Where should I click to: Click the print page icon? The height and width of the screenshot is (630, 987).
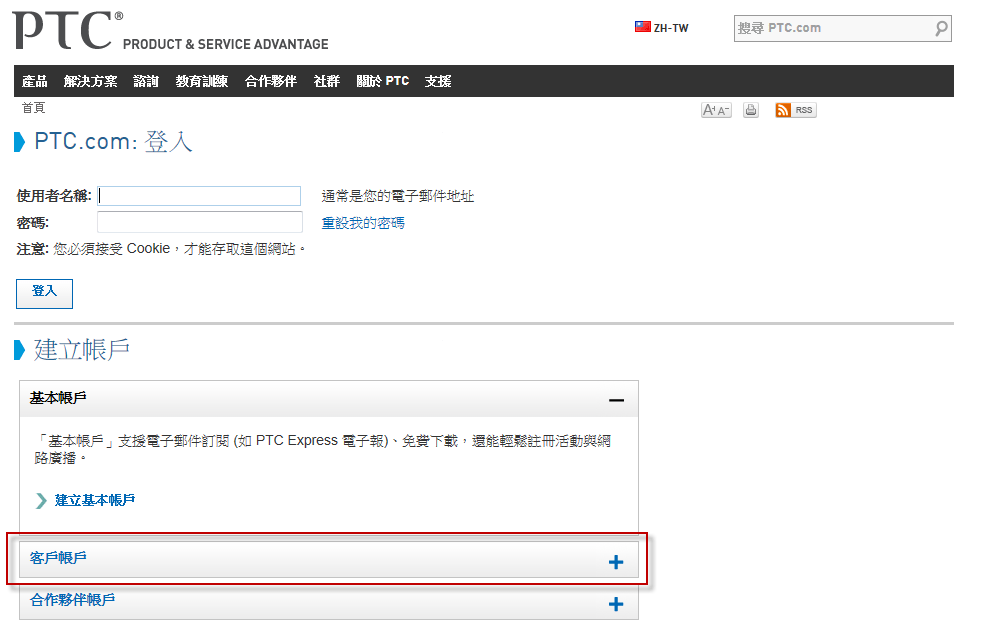[x=751, y=110]
